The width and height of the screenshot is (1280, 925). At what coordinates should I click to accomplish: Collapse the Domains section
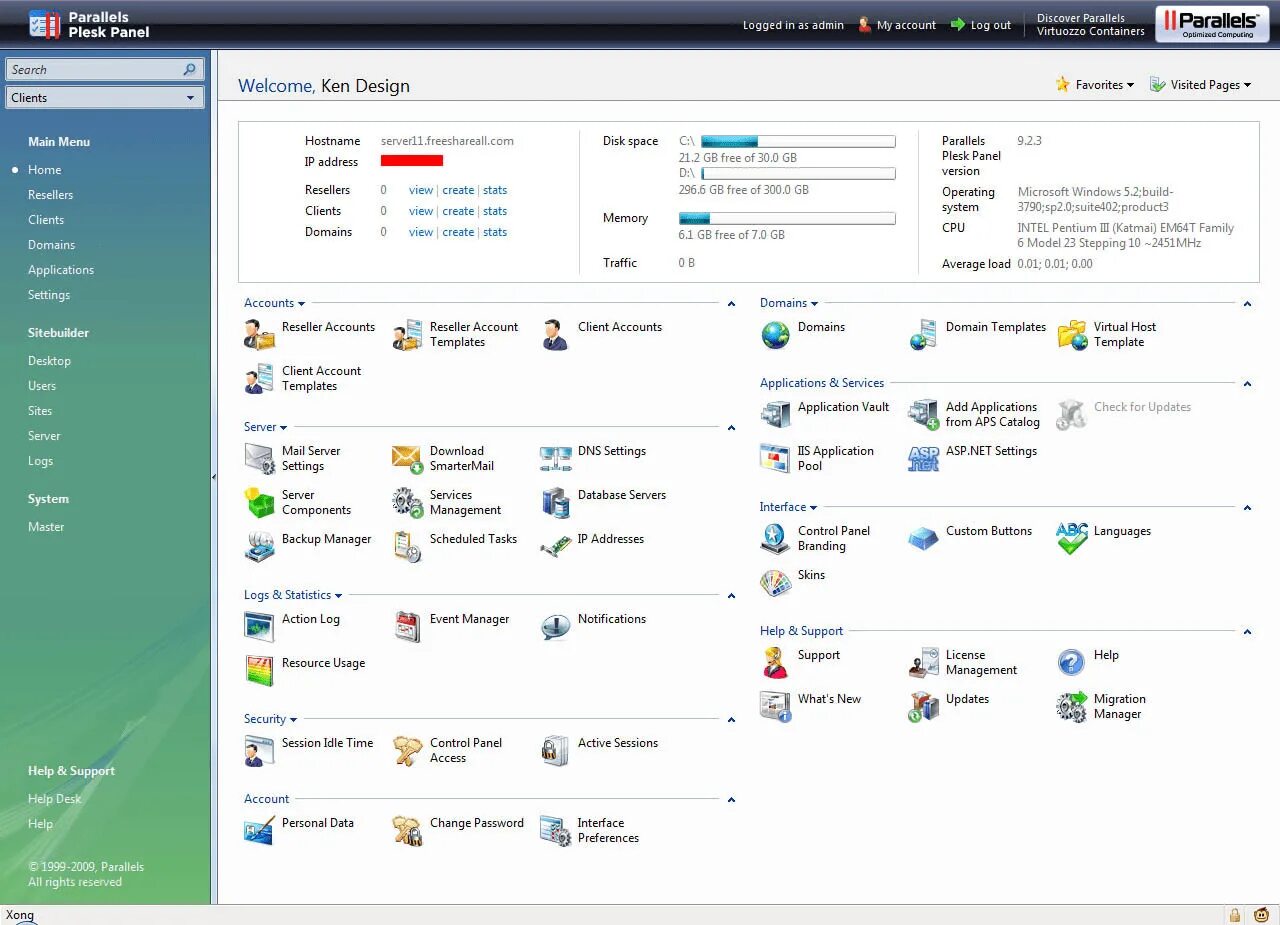[1247, 302]
